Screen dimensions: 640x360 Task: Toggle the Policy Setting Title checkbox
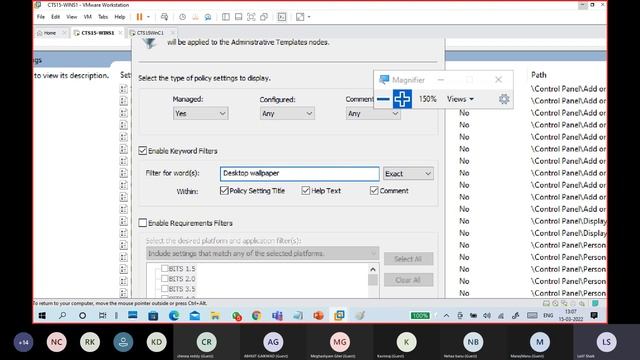(224, 190)
